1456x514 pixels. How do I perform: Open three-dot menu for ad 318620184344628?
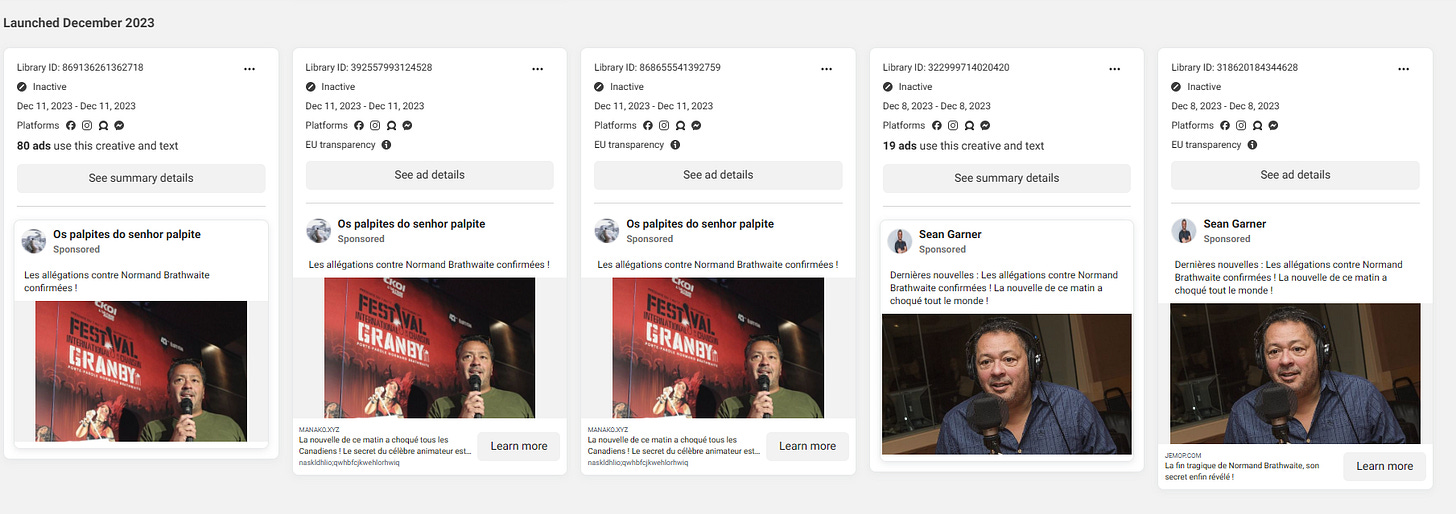(x=1403, y=68)
